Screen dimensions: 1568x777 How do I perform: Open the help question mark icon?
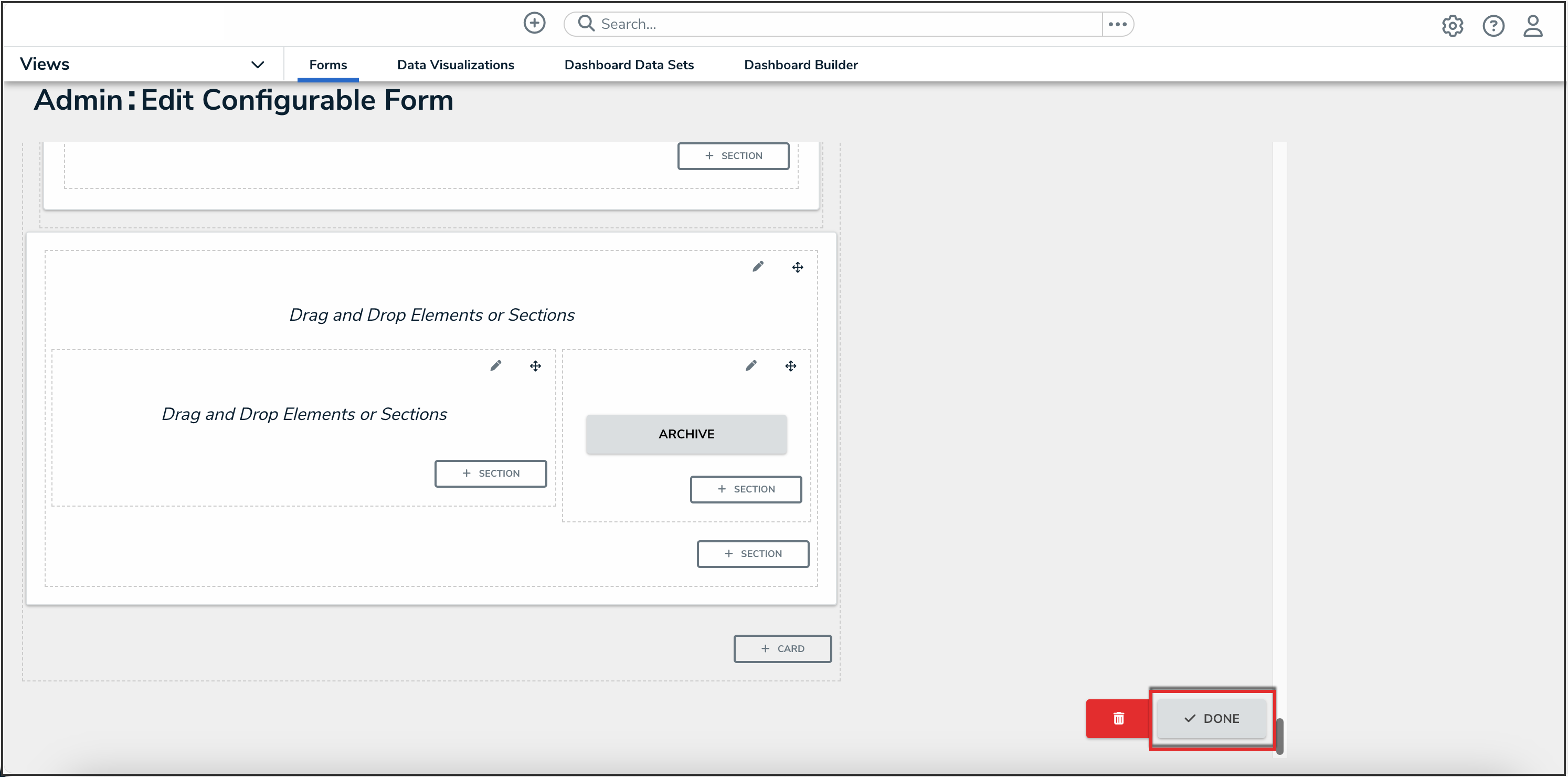[1492, 26]
